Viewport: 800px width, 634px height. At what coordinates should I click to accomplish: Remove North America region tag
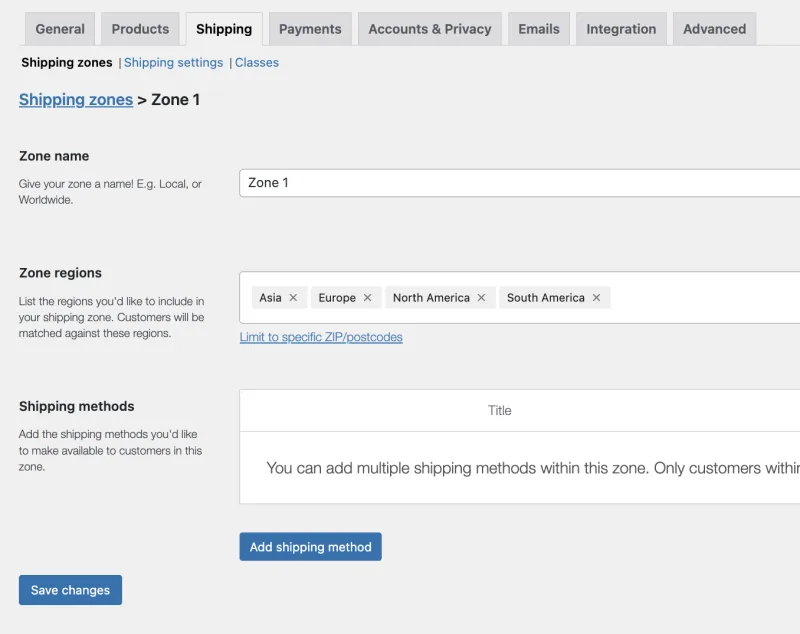tap(481, 297)
